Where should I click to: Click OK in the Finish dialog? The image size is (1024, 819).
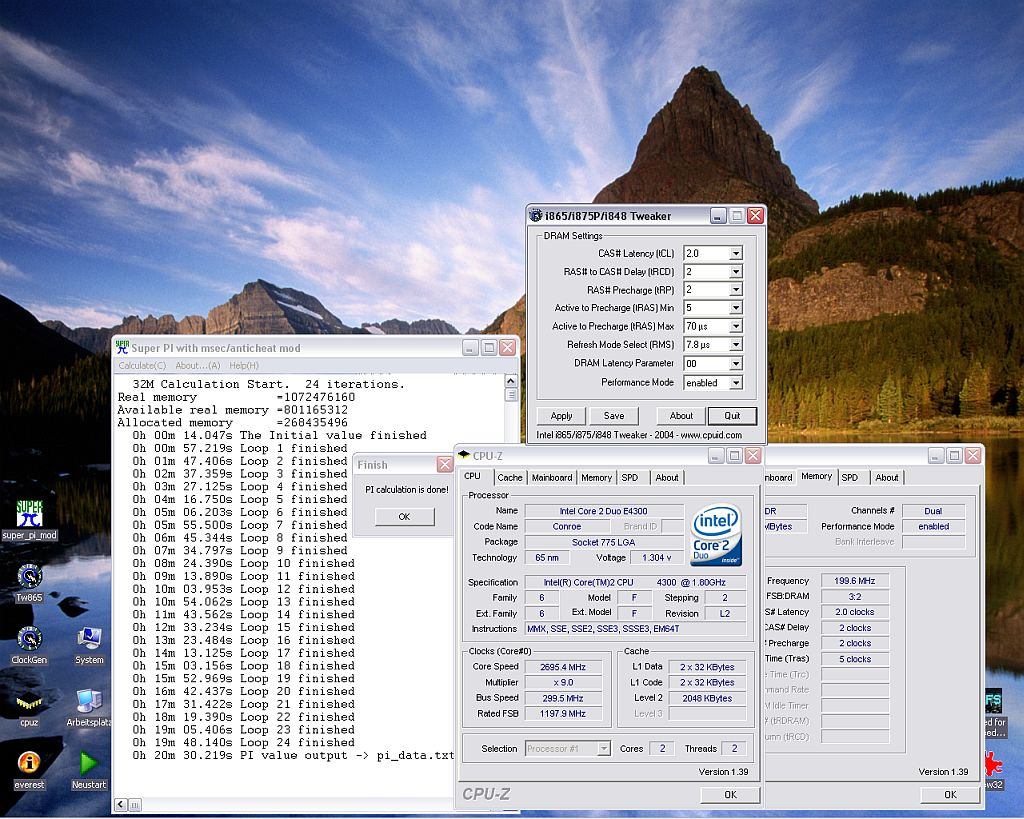(x=404, y=517)
